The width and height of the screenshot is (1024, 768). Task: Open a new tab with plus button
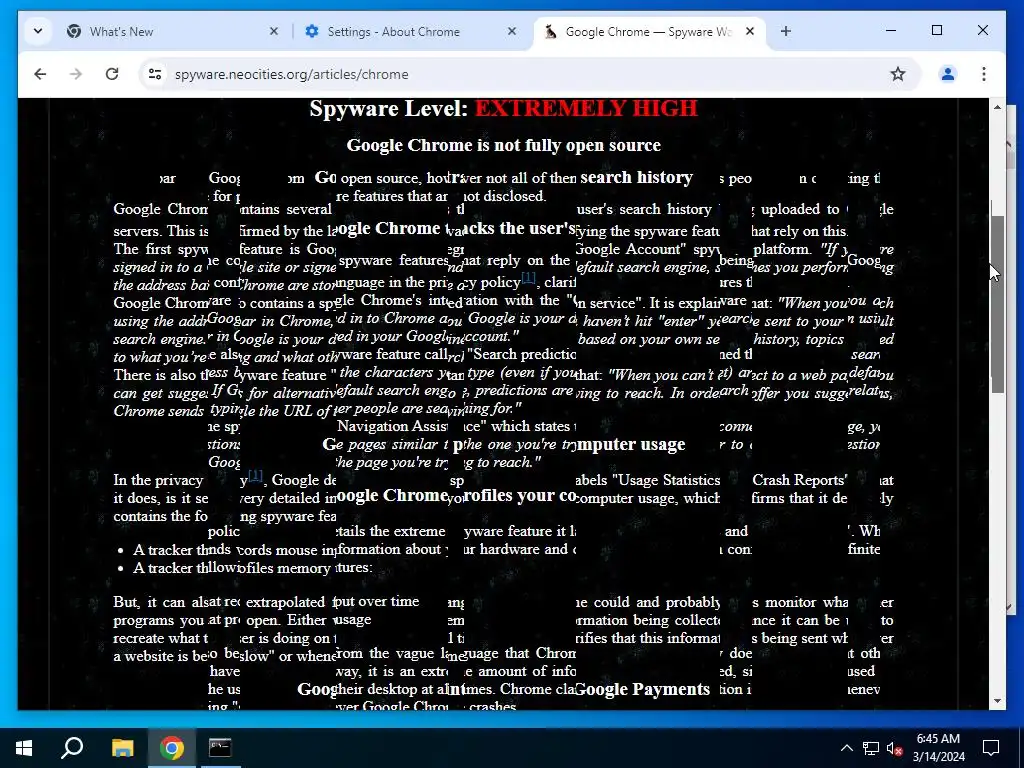pos(786,31)
